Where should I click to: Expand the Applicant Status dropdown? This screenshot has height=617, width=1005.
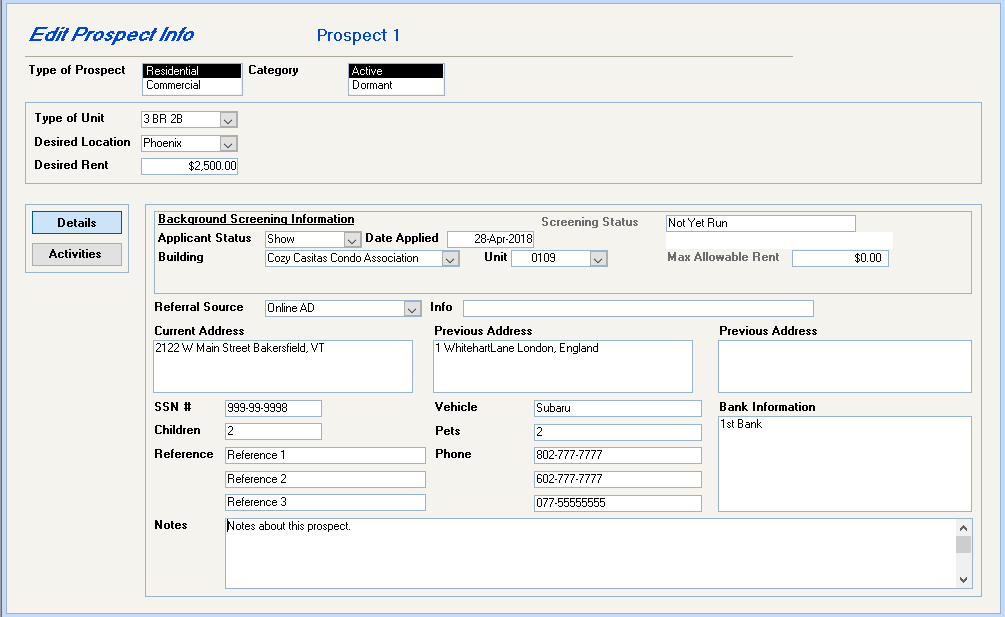pyautogui.click(x=352, y=240)
